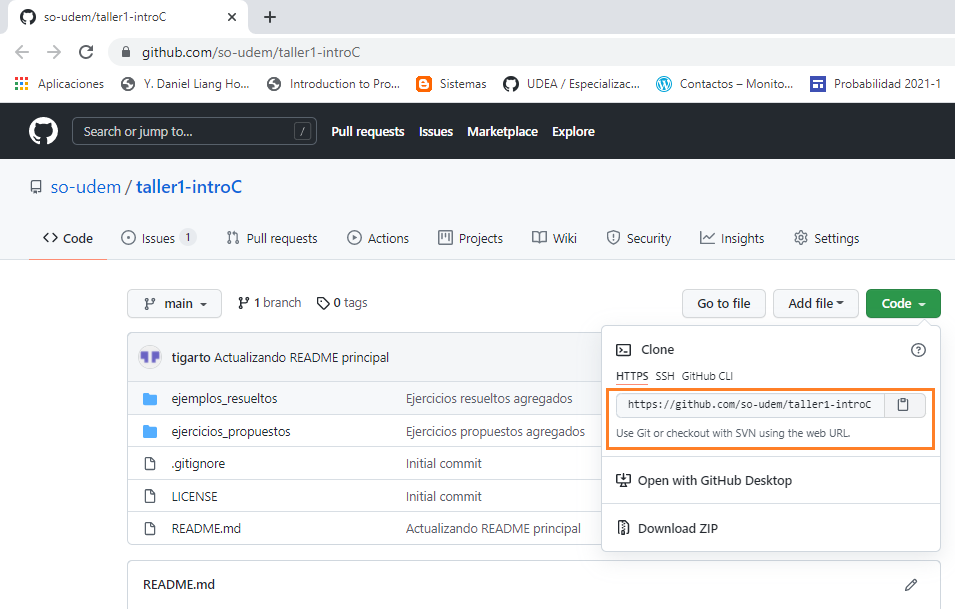The image size is (955, 609).
Task: Open Clone help question mark icon
Action: pyautogui.click(x=918, y=350)
